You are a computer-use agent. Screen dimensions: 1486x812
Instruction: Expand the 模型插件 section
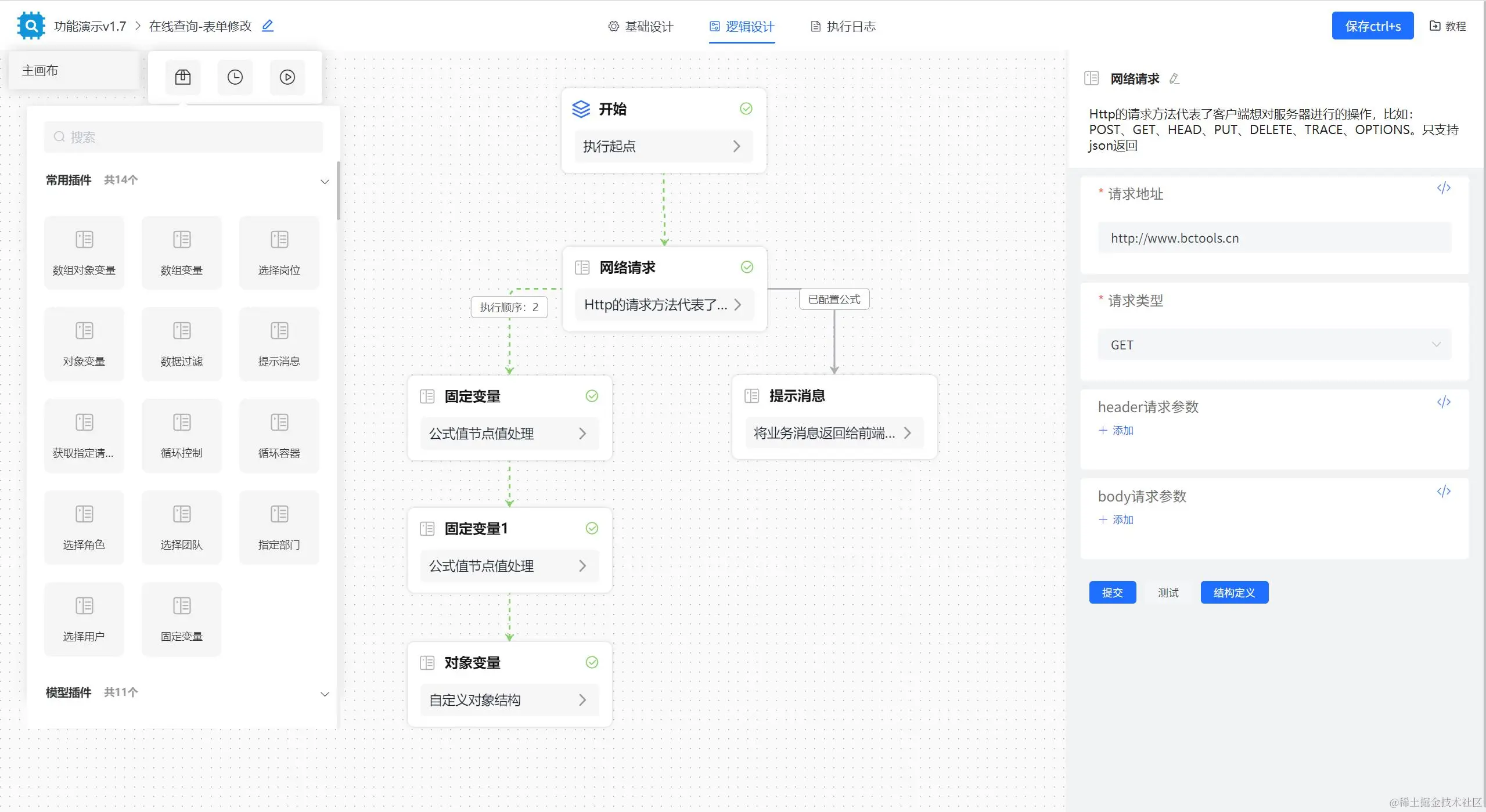click(x=325, y=694)
